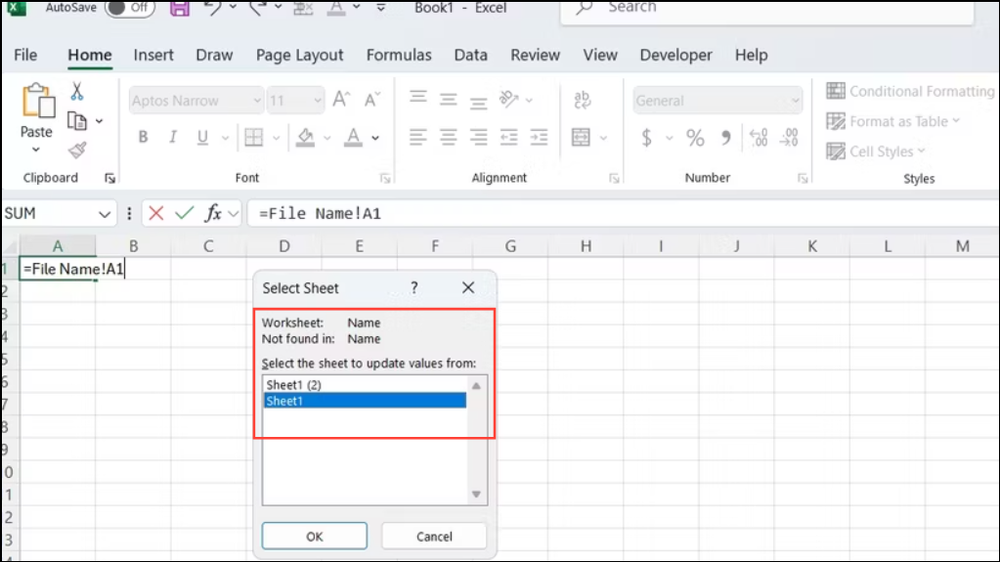Click Accounting dollar format icon
Viewport: 1000px width, 562px height.
[x=647, y=138]
